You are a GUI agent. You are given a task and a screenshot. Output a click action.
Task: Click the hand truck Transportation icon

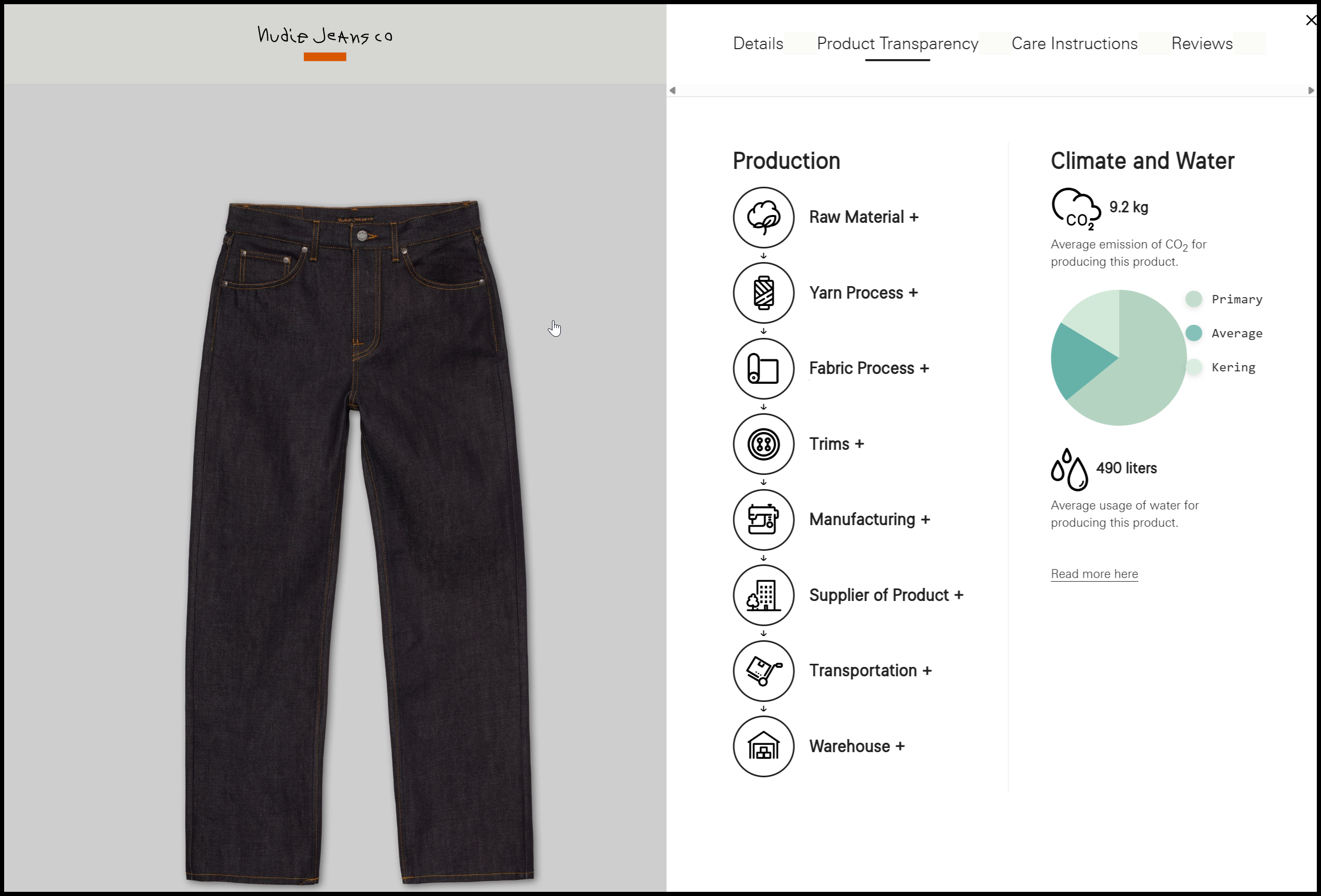tap(763, 671)
